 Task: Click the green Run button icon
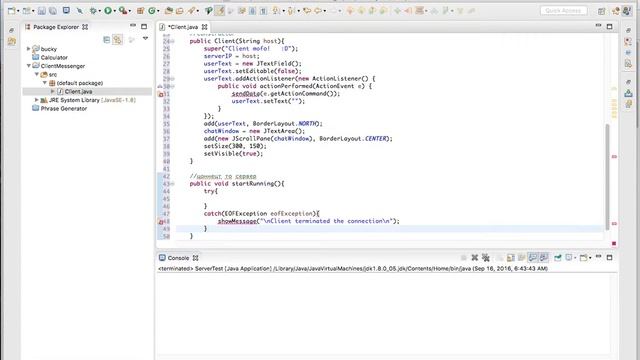108,11
